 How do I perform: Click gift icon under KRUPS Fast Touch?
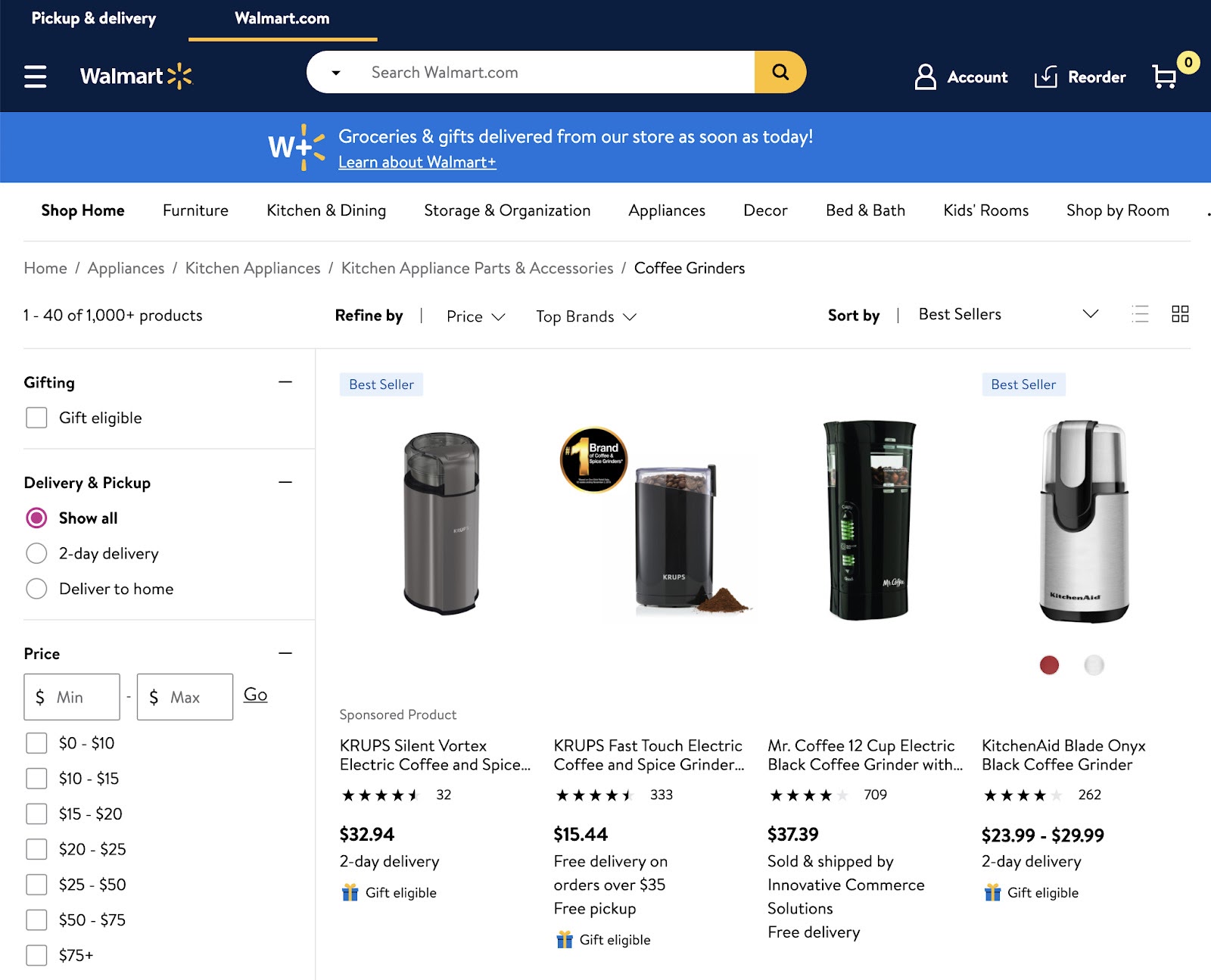(565, 939)
